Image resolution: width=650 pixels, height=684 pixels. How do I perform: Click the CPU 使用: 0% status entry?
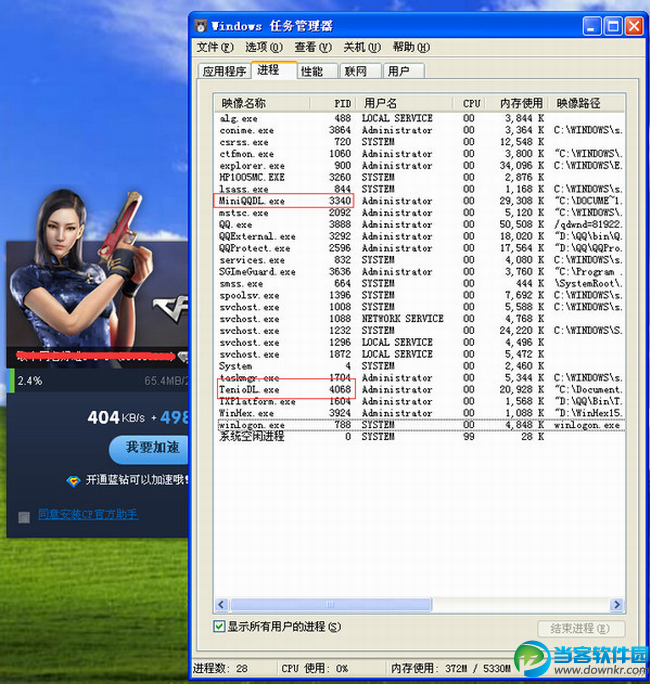click(x=315, y=668)
